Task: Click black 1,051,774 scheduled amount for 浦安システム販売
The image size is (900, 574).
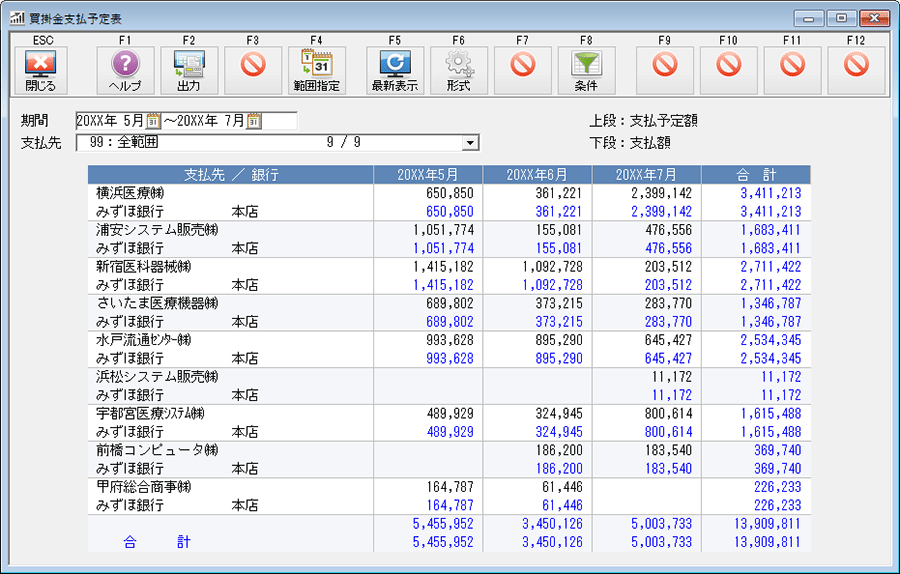Action: coord(444,230)
